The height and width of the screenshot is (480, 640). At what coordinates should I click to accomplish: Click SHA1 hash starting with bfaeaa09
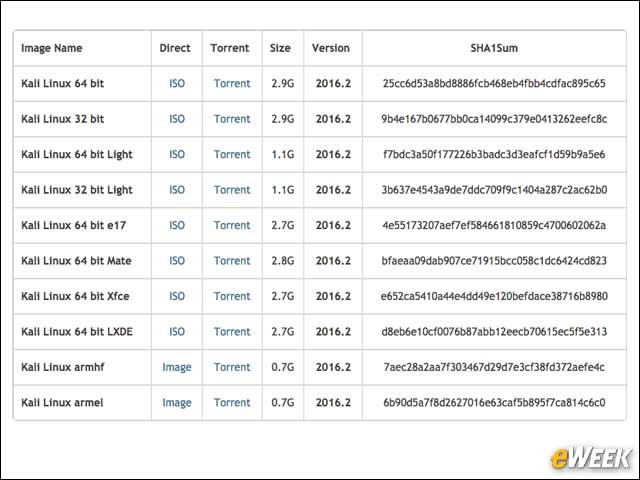494,261
